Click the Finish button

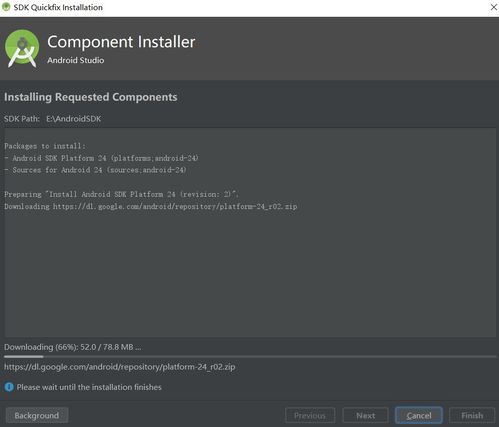(x=472, y=415)
